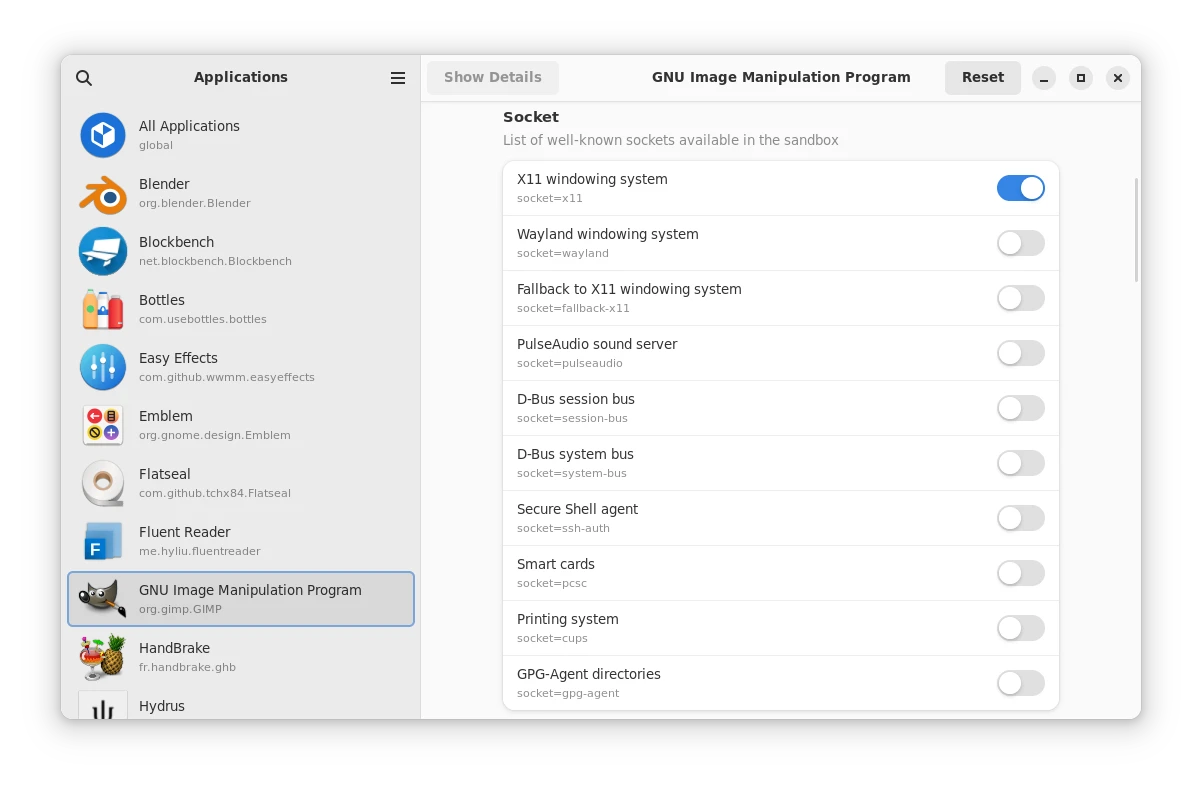Toggle Secure Shell agent socket
Image resolution: width=1202 pixels, height=786 pixels.
tap(1020, 518)
